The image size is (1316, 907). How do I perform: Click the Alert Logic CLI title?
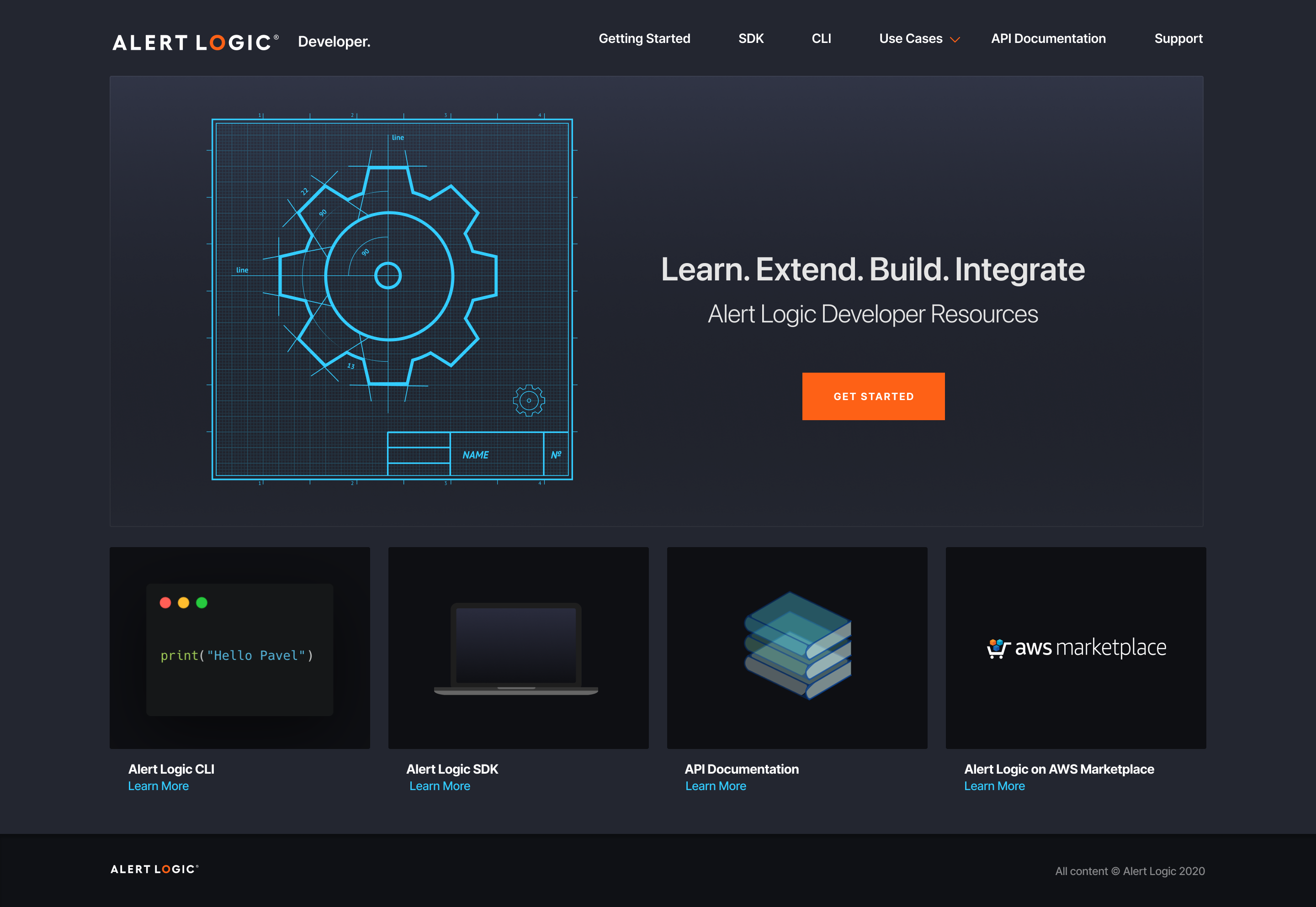point(171,769)
